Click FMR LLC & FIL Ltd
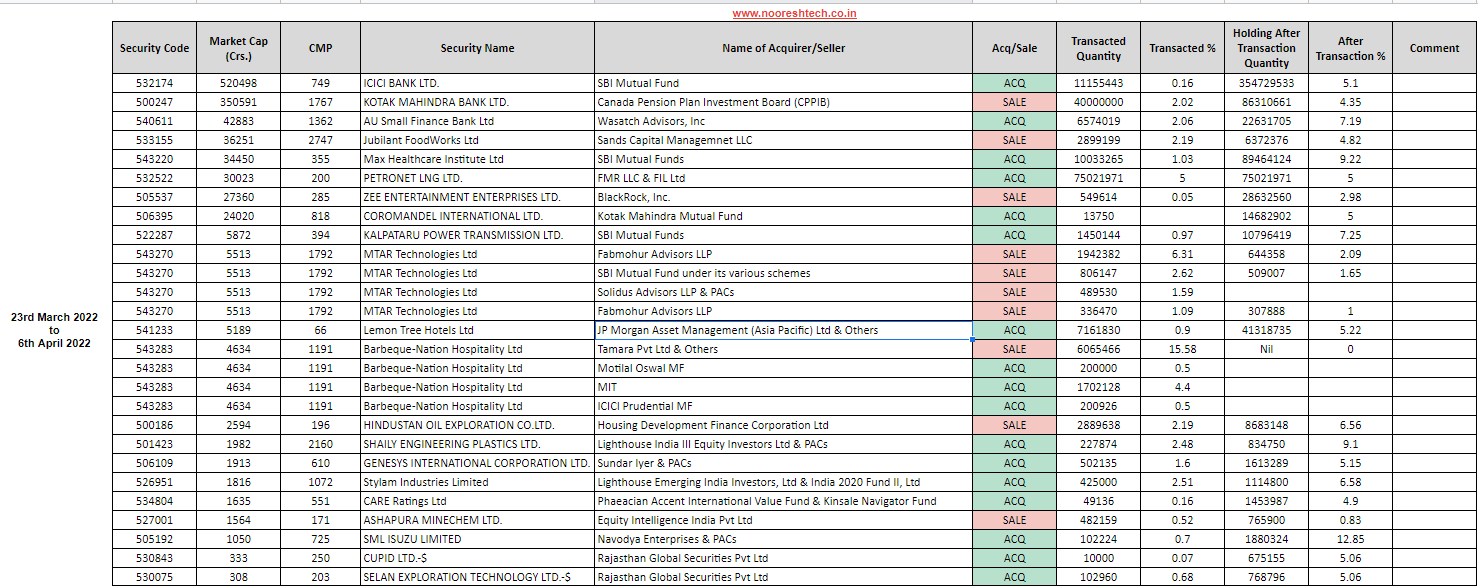 [x=783, y=178]
